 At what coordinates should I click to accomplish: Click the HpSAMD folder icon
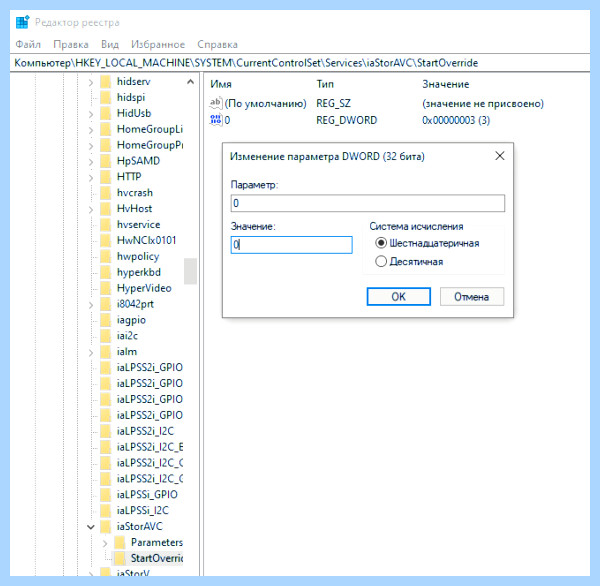(x=106, y=161)
